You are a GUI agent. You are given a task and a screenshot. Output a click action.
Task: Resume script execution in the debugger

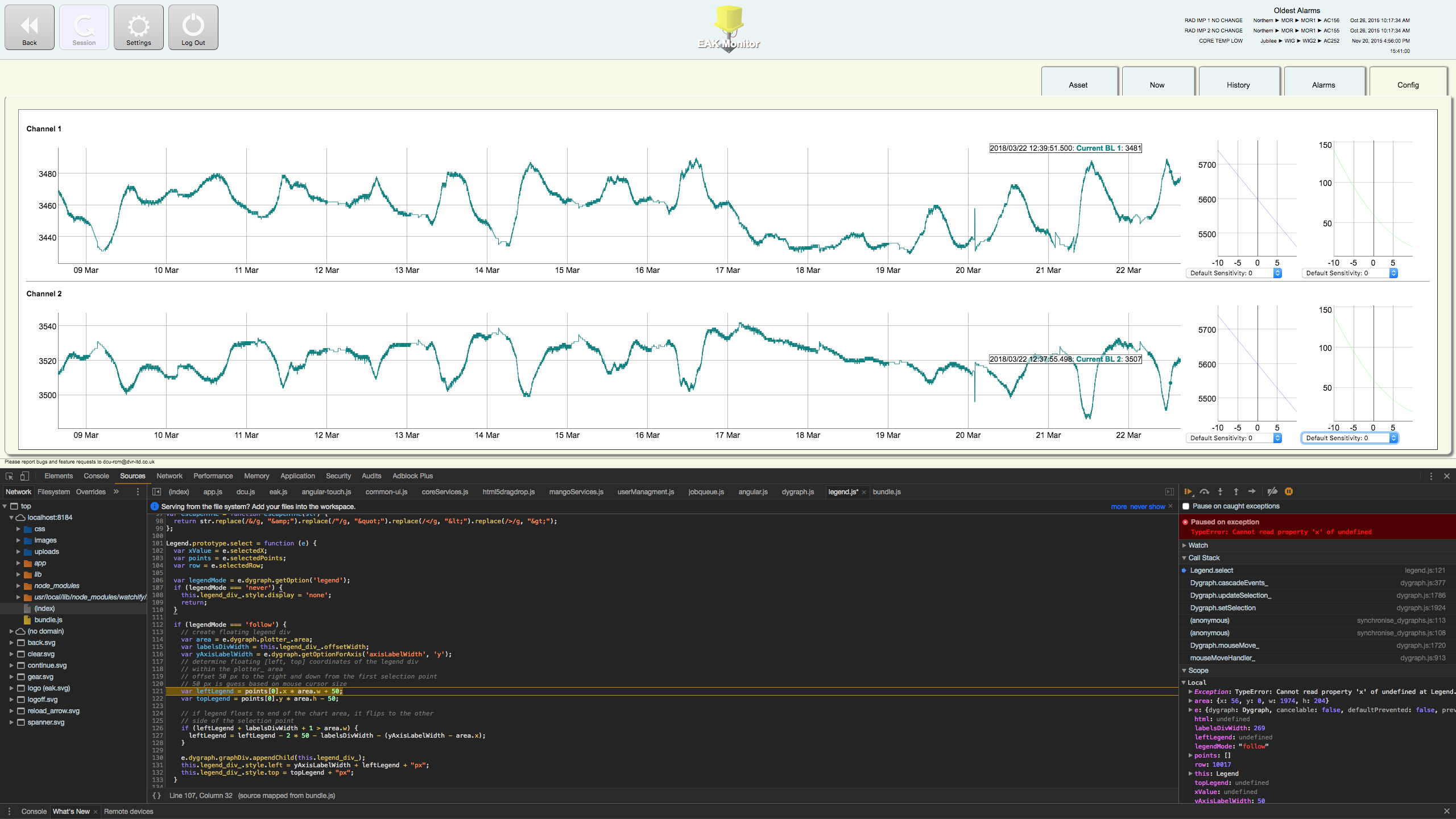[x=1188, y=491]
